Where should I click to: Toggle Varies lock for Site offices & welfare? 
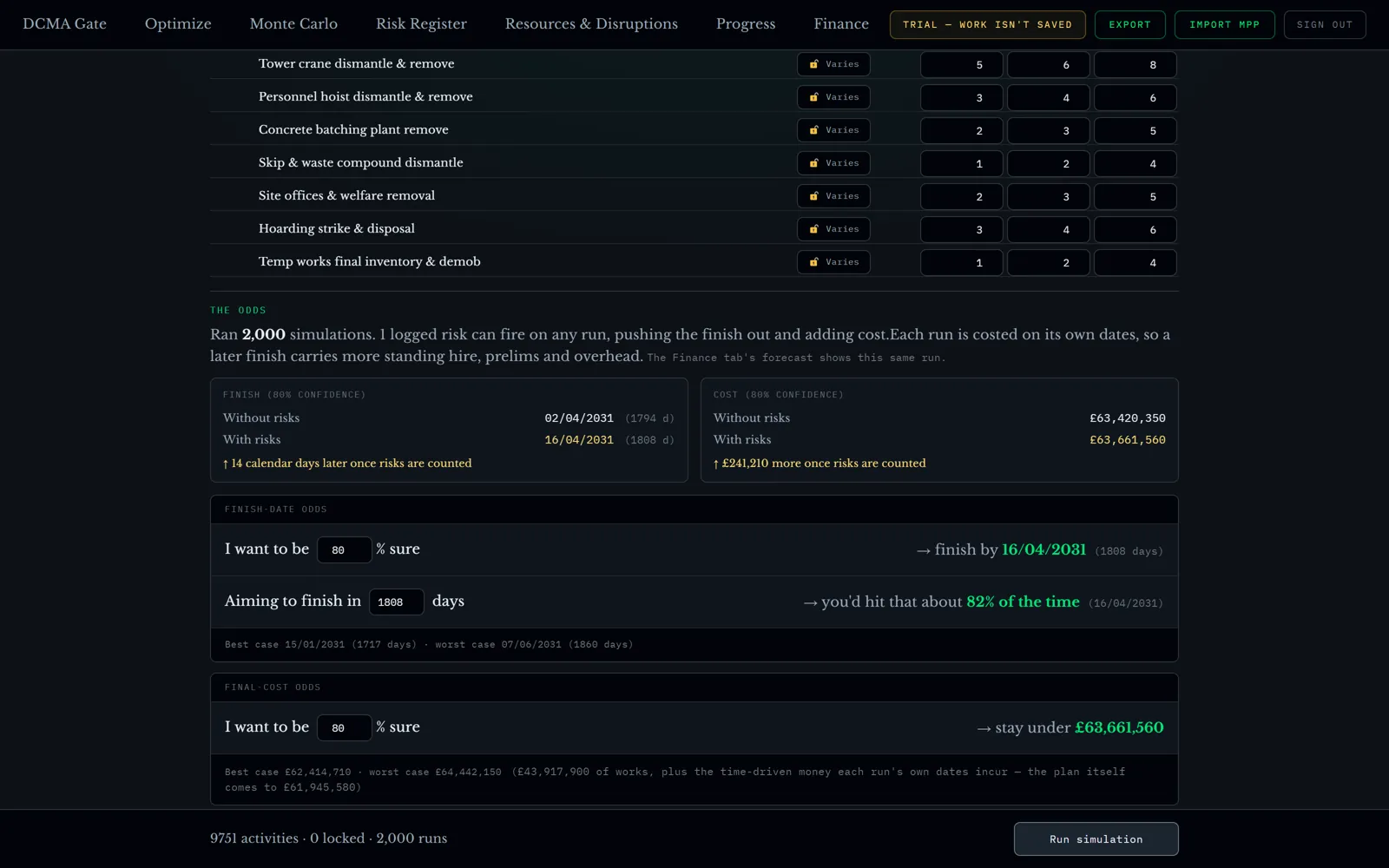tap(833, 196)
